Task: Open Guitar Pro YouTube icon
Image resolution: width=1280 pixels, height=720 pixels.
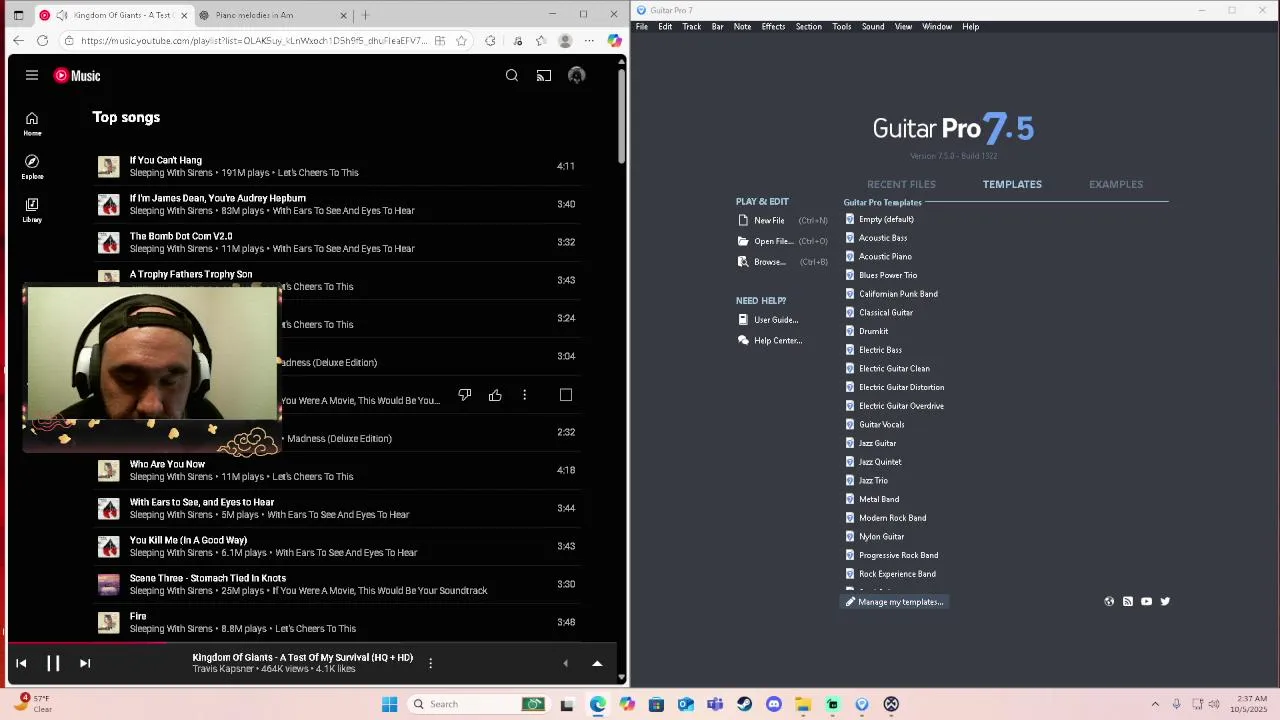Action: 1146,602
